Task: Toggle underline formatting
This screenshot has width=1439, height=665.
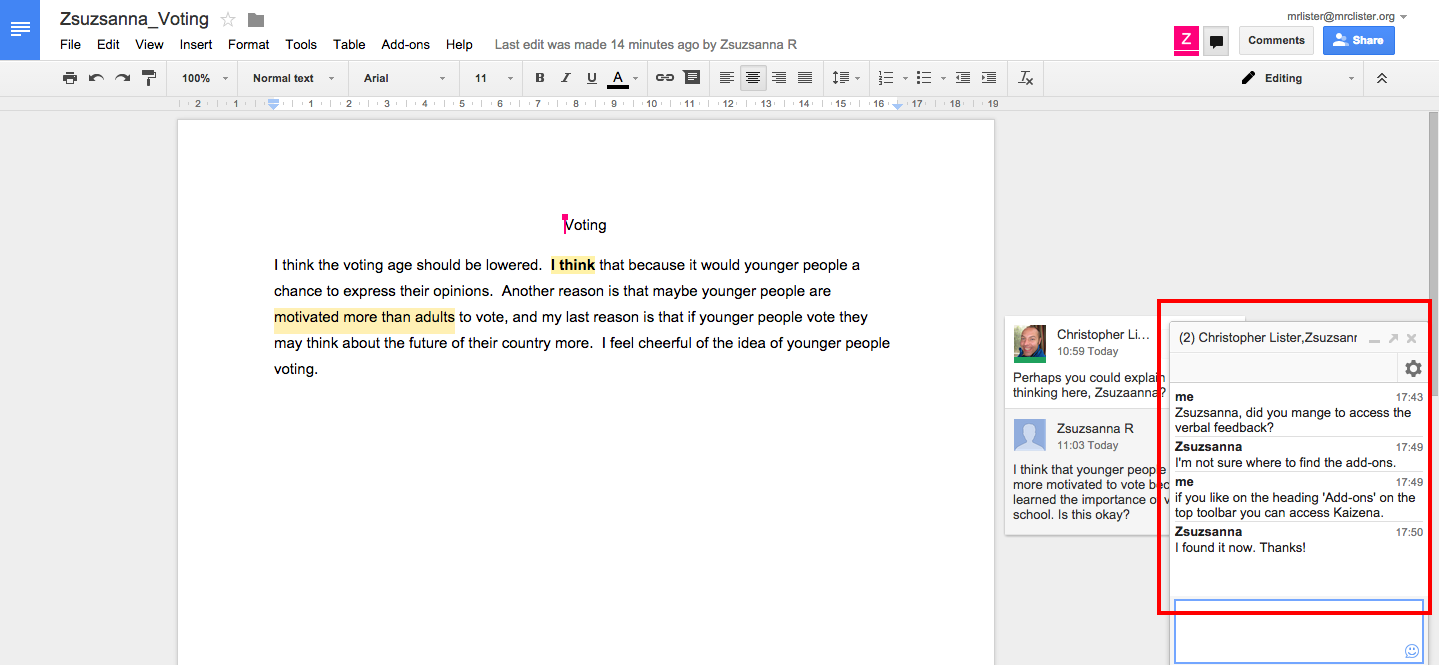Action: tap(592, 78)
